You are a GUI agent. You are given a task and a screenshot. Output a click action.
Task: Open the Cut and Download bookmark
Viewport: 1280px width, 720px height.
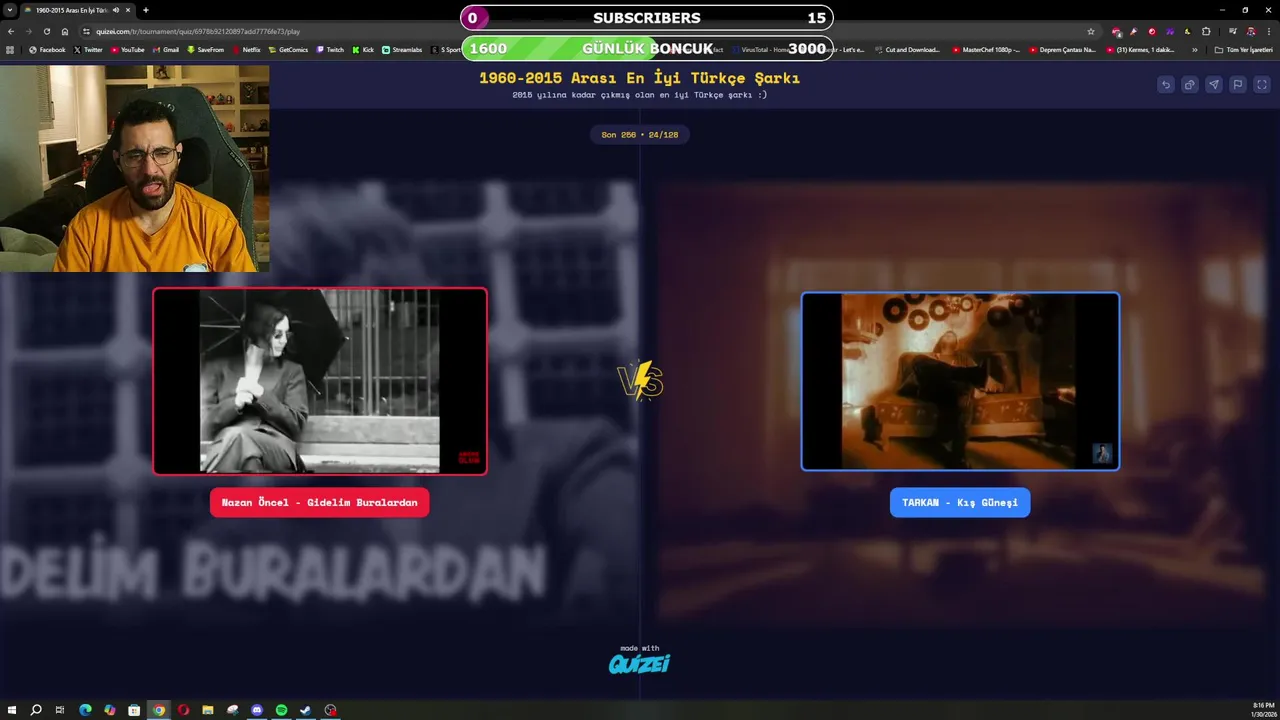pyautogui.click(x=907, y=49)
